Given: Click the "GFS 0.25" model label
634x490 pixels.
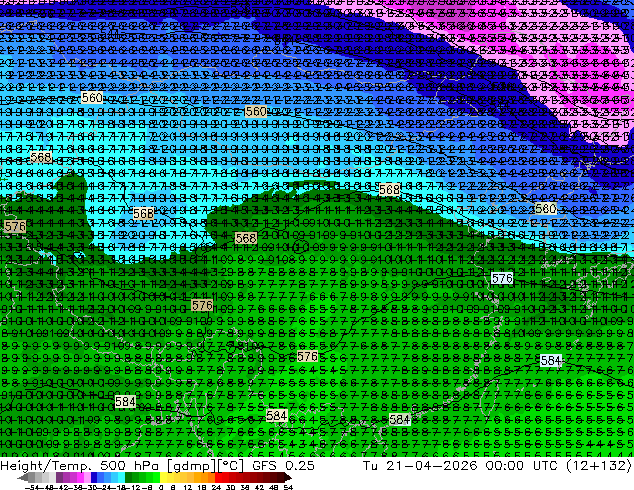Looking at the screenshot, I should 283,465.
